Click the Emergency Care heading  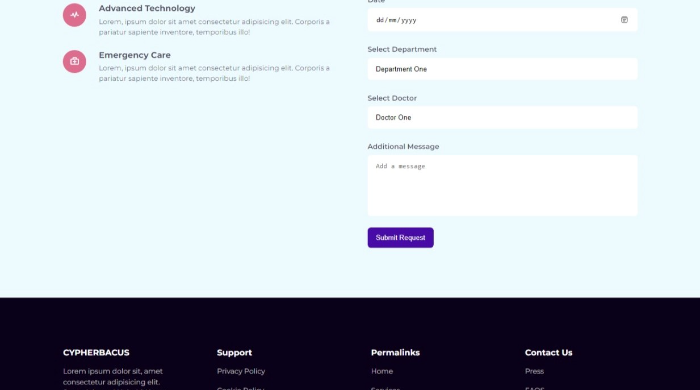[134, 55]
